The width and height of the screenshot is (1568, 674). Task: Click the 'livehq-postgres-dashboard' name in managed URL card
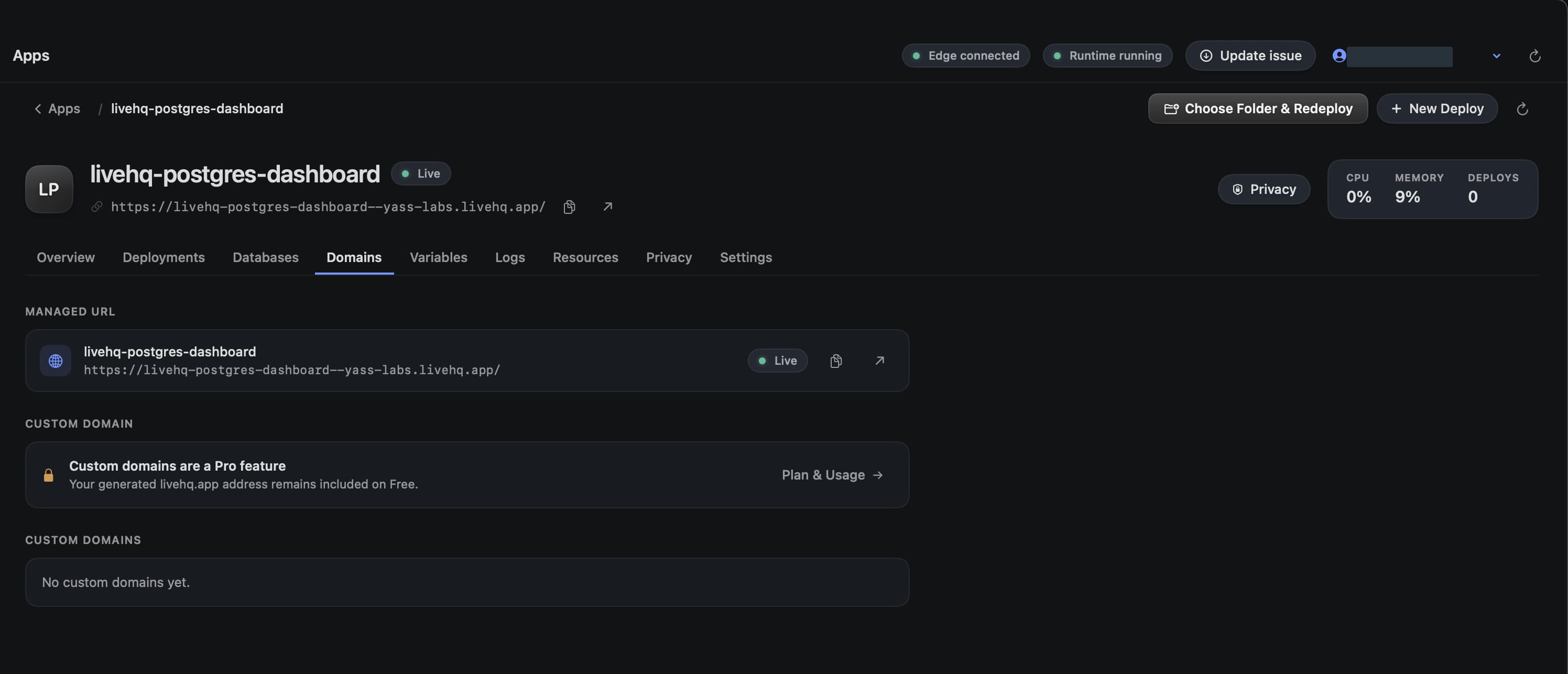coord(170,352)
